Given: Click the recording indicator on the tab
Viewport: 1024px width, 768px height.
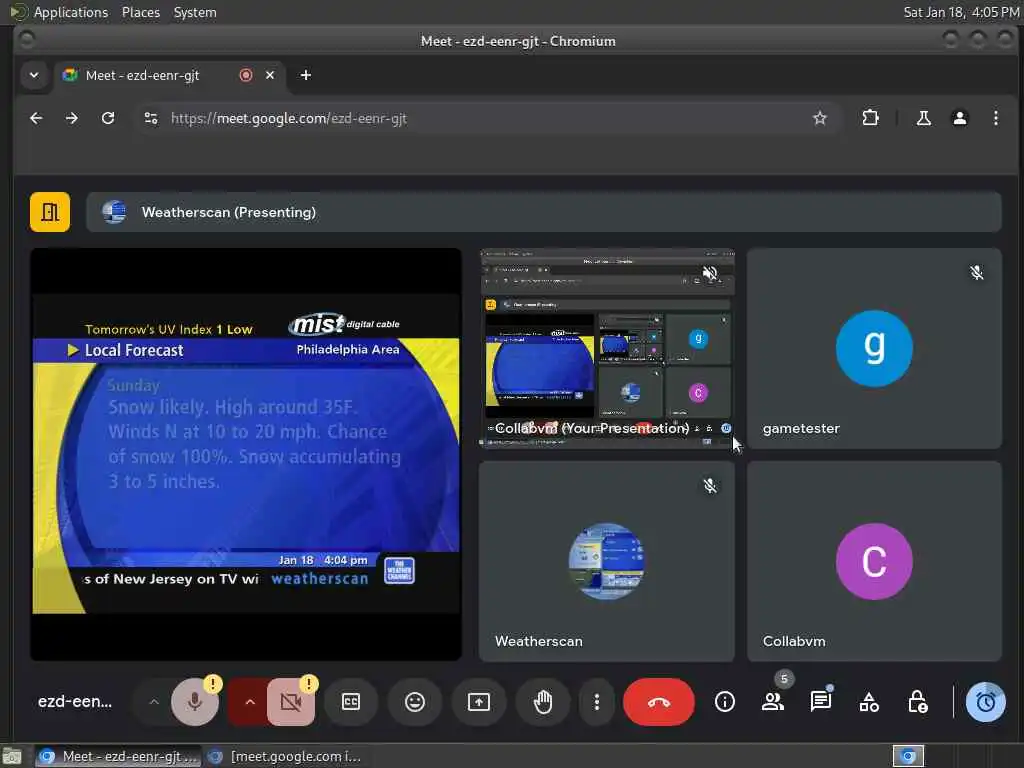Looking at the screenshot, I should pos(246,75).
